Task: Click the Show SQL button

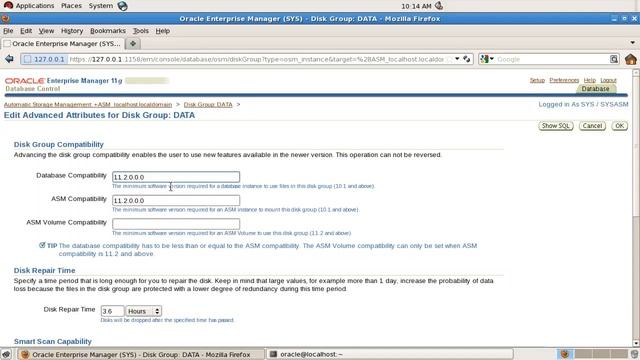Action: (556, 126)
